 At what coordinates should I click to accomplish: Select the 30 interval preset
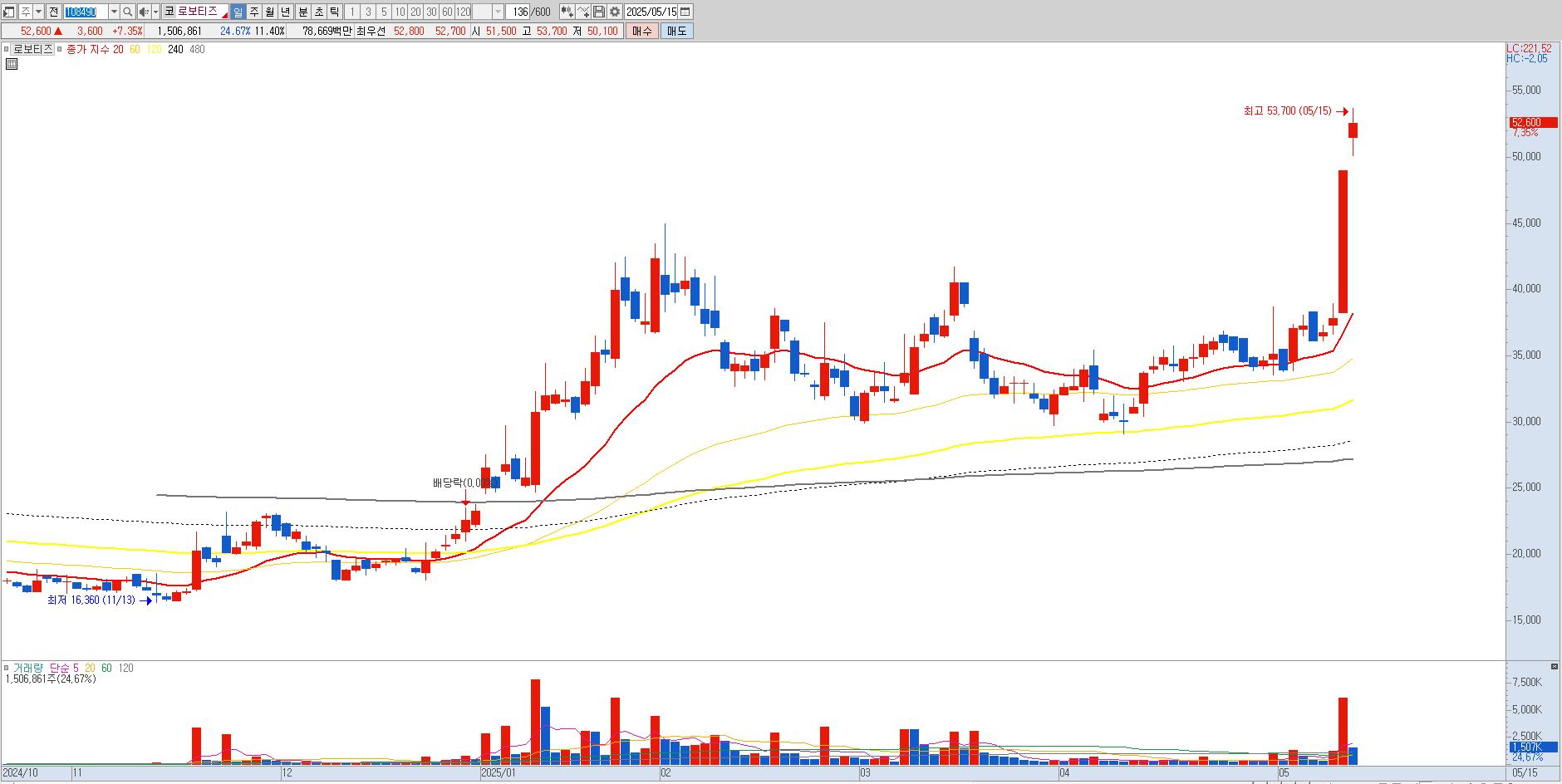tap(431, 12)
